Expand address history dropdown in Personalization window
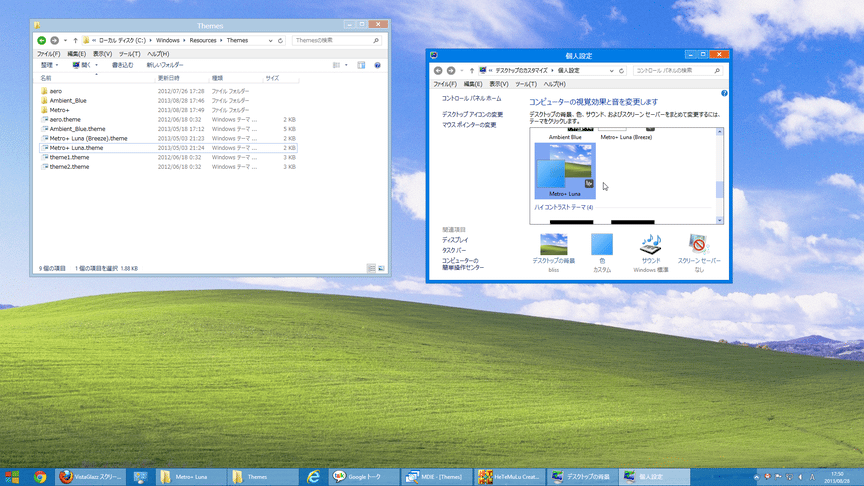The image size is (864, 486). click(x=611, y=71)
